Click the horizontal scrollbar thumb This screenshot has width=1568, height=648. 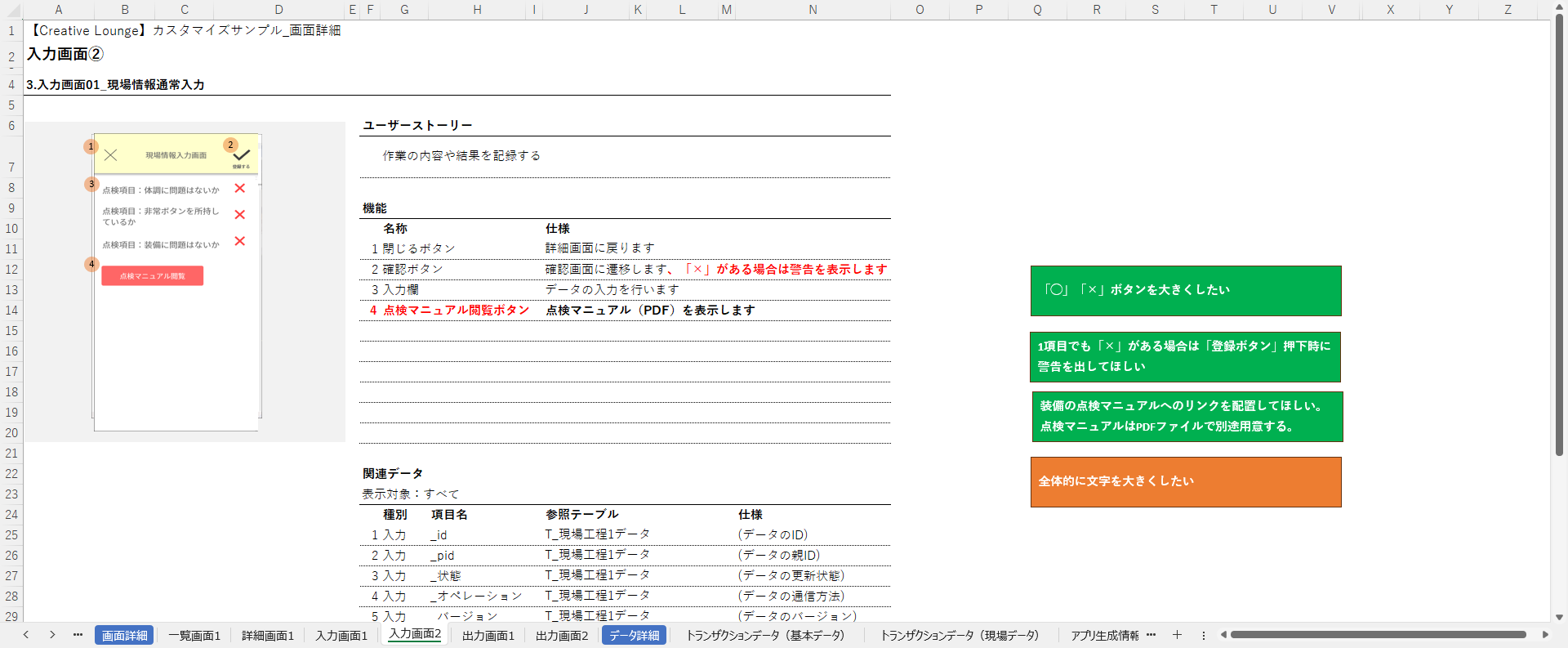1379,635
